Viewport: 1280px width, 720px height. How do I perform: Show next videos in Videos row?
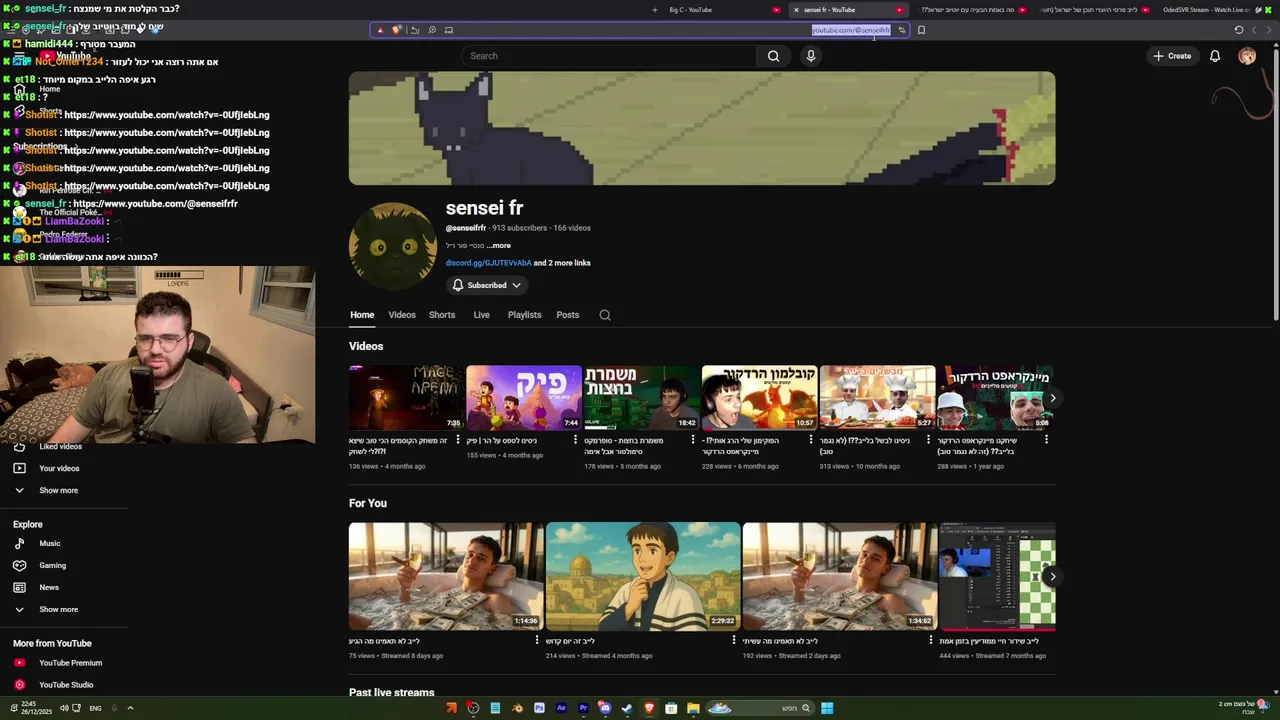tap(1052, 398)
